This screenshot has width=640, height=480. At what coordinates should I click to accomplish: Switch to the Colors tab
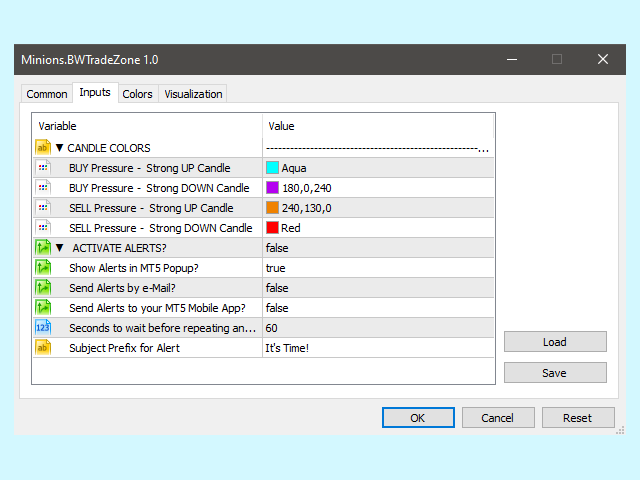[x=138, y=94]
